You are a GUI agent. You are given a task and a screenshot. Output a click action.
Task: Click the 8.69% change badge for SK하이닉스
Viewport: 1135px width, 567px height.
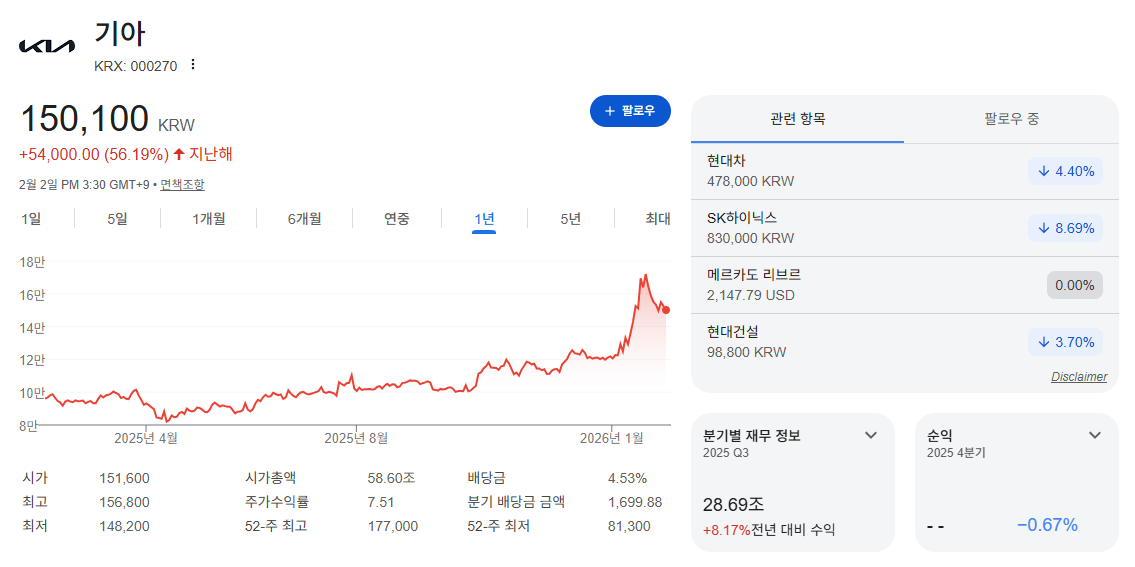pos(1066,228)
